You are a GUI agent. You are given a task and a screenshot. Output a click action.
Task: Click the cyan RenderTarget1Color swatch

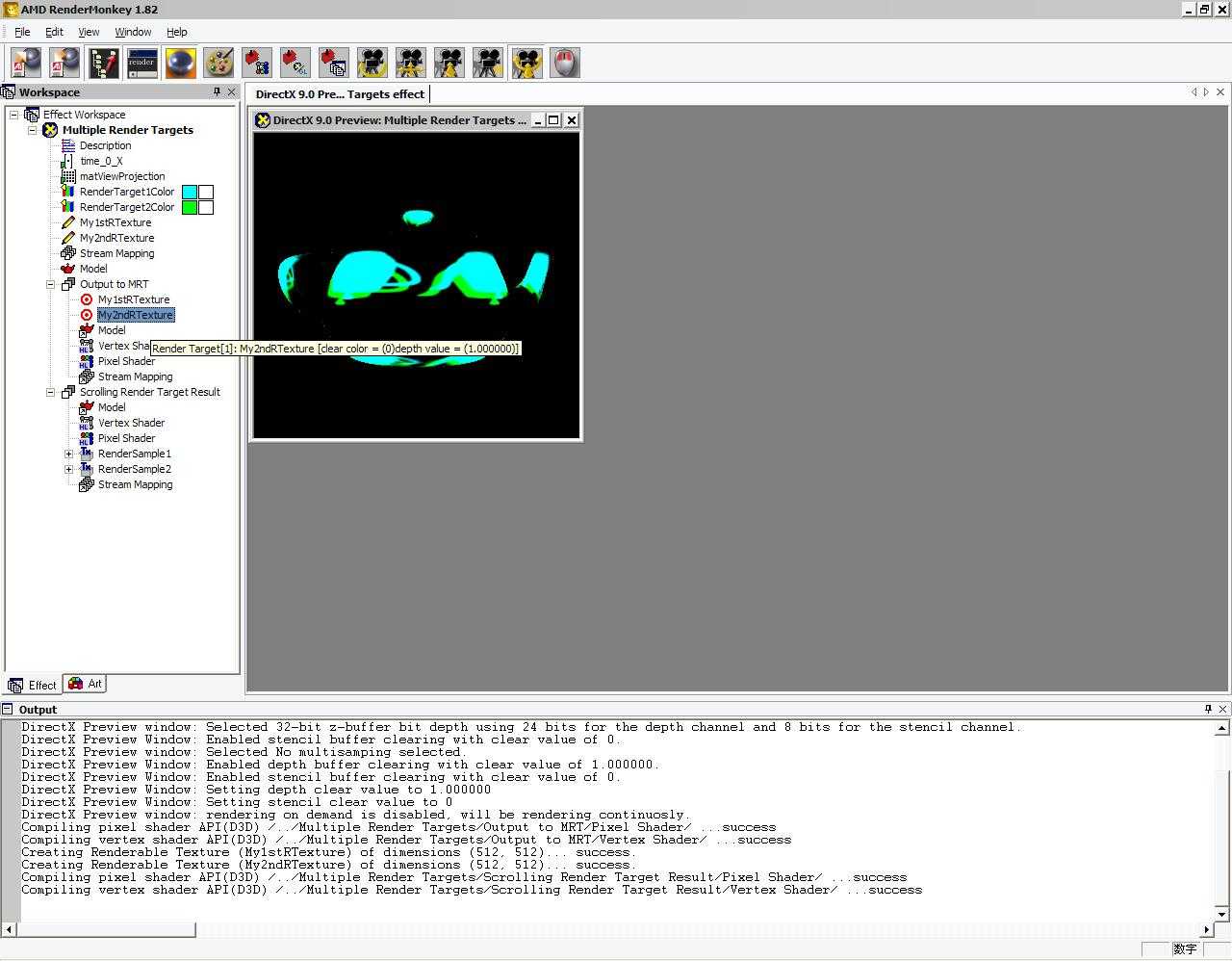190,192
